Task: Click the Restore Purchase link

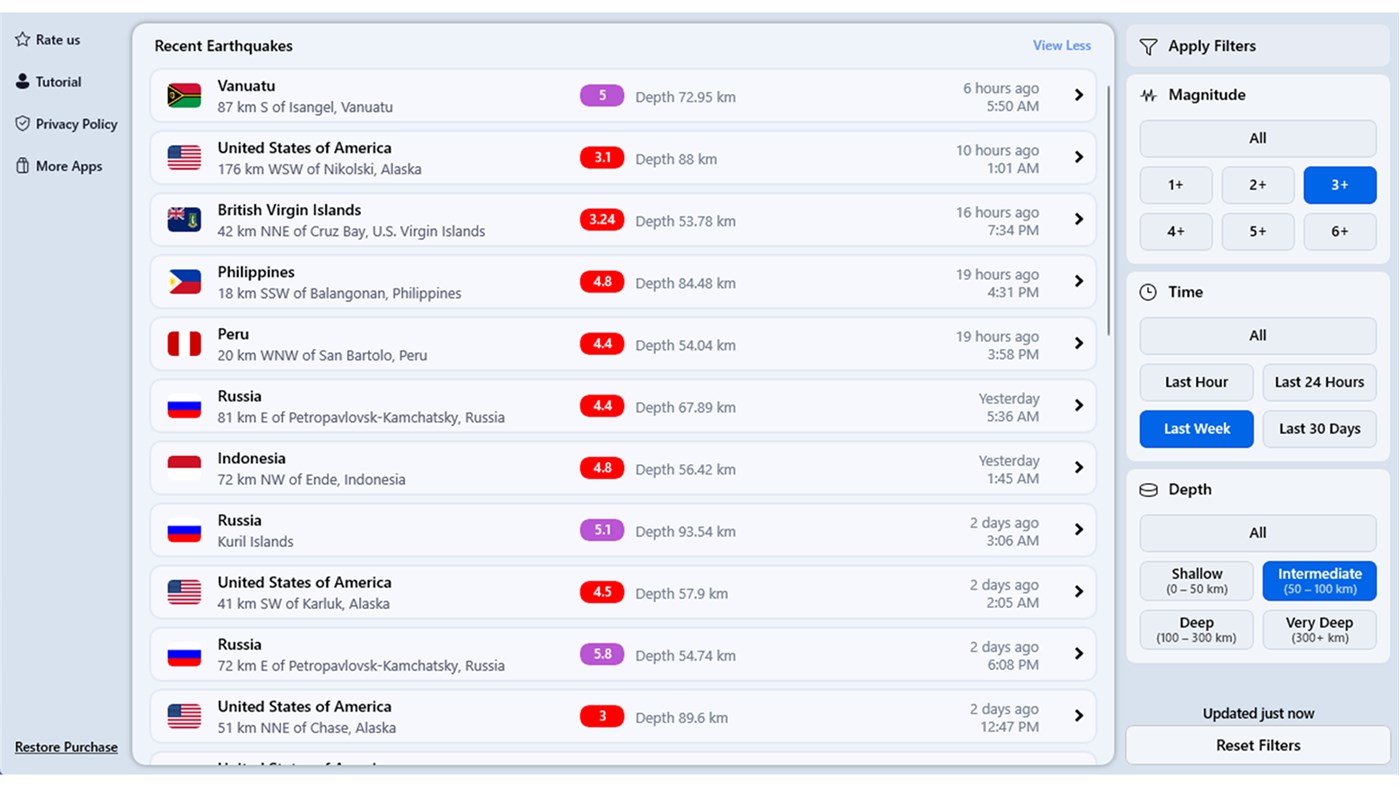Action: coord(66,747)
